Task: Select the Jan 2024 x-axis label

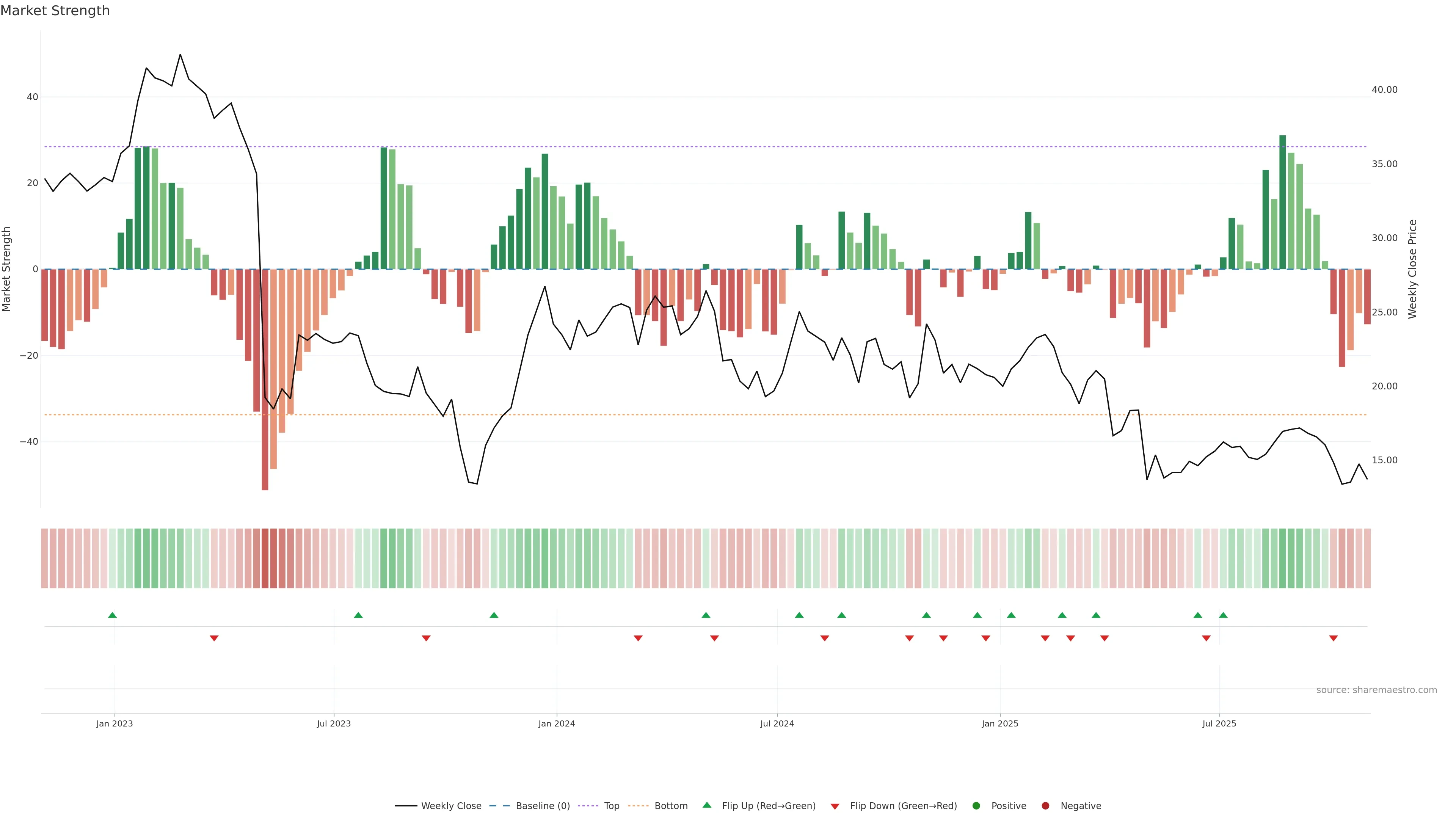Action: click(556, 723)
